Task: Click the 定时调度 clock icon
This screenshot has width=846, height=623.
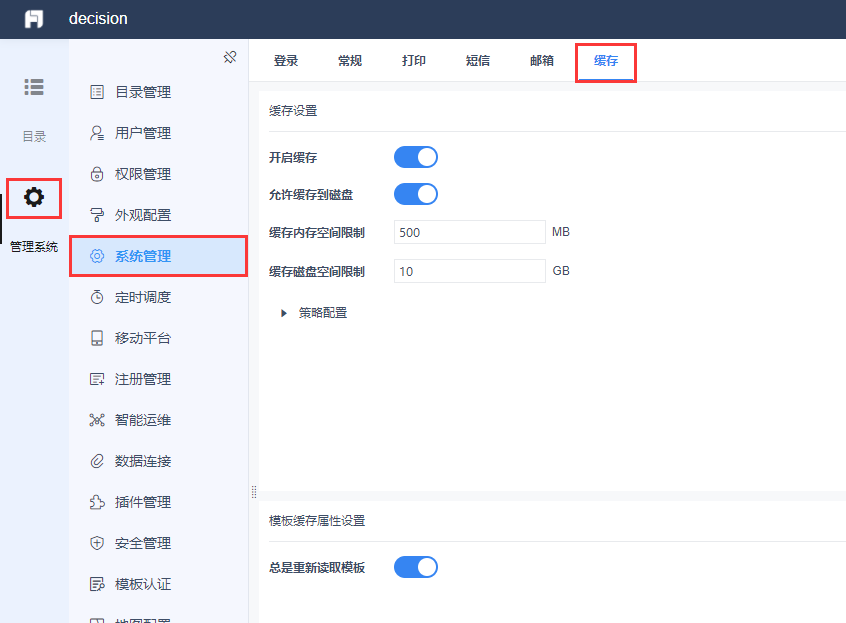Action: 97,297
